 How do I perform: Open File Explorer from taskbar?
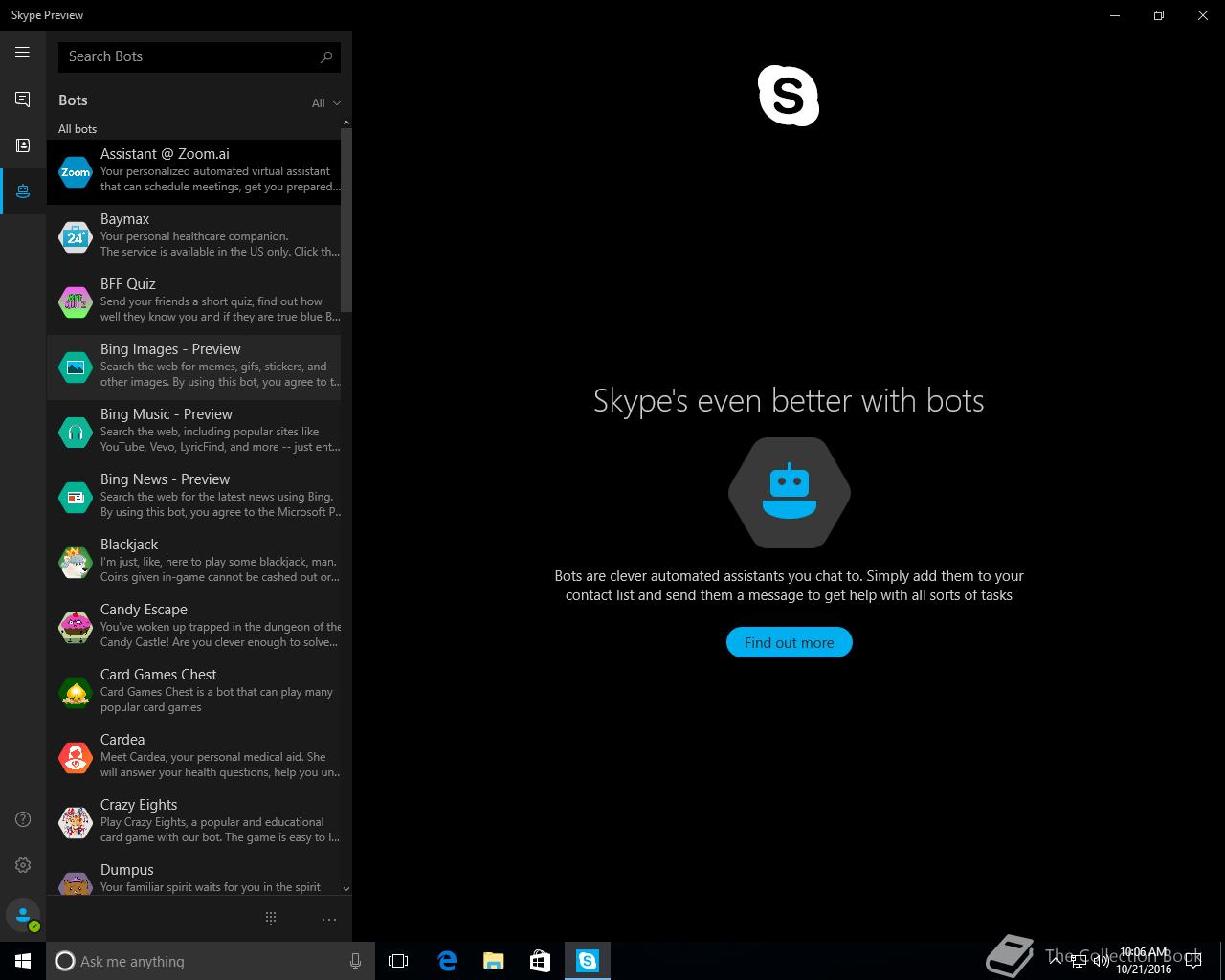click(493, 961)
